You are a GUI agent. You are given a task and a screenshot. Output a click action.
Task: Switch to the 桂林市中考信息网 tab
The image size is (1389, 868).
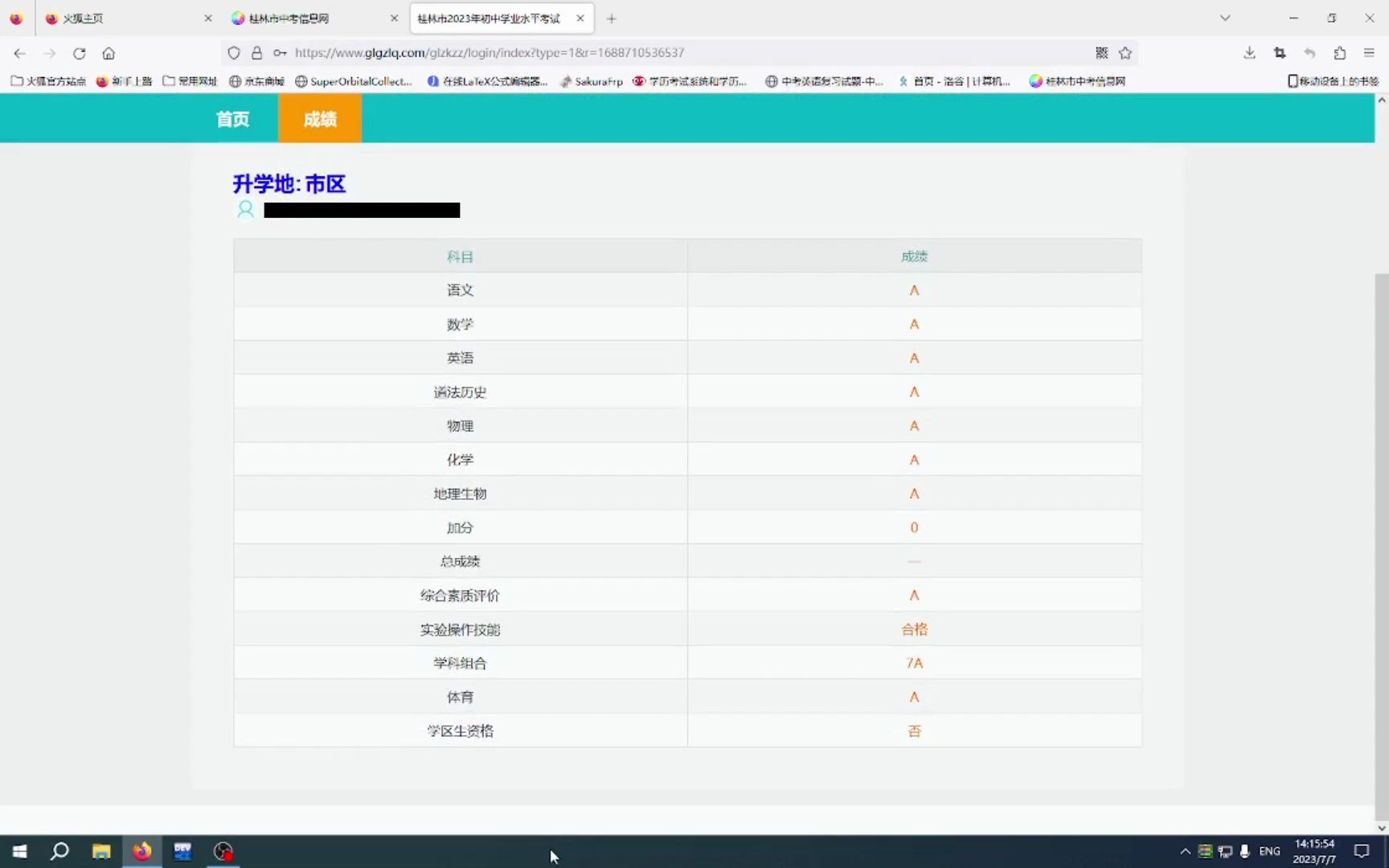(x=313, y=18)
